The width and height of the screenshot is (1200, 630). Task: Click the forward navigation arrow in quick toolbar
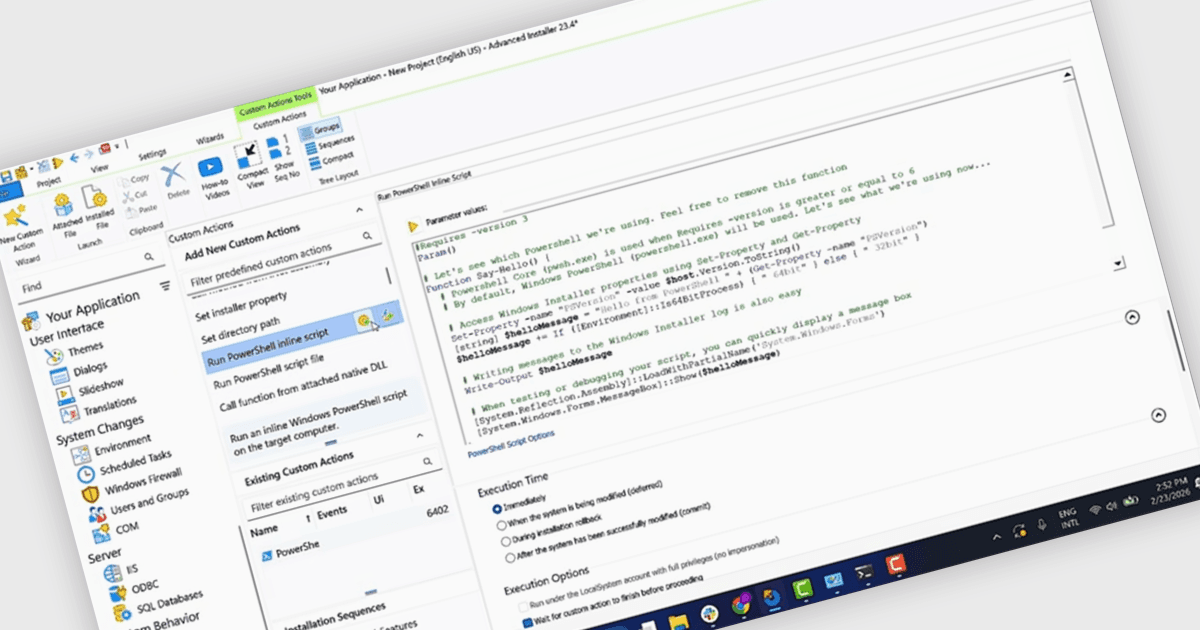pyautogui.click(x=89, y=155)
